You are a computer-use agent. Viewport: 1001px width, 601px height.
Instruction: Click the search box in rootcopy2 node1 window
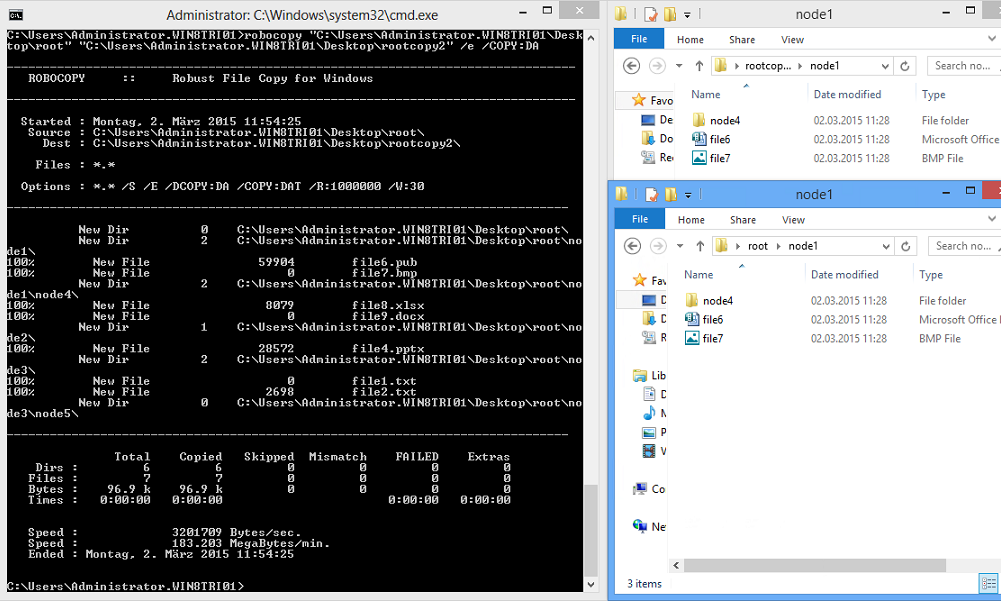click(963, 66)
